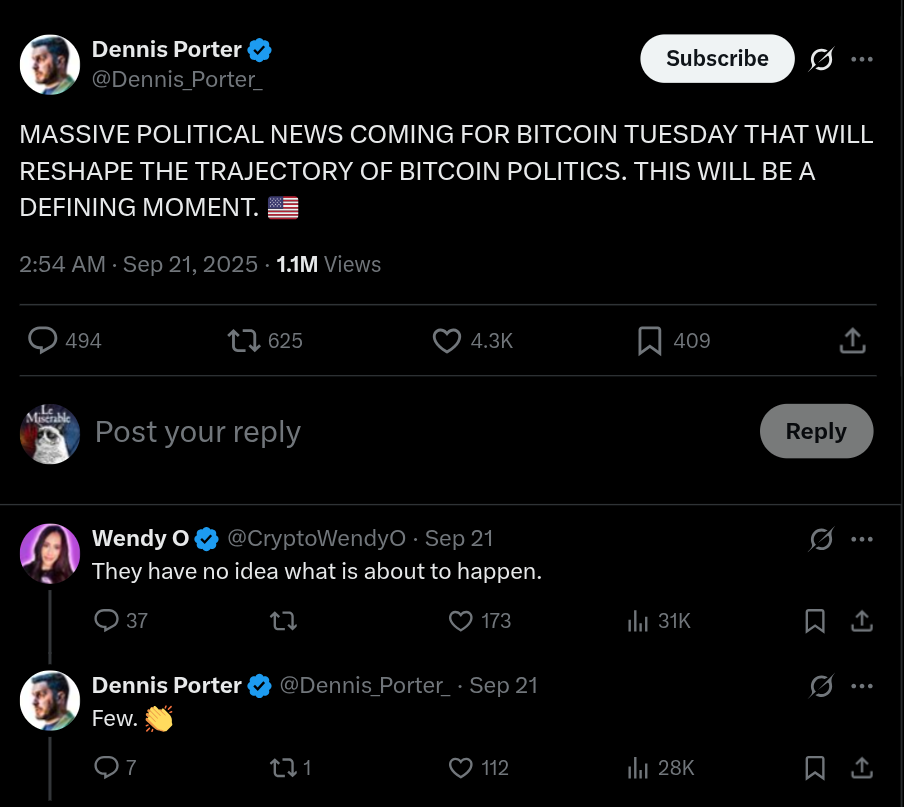Share the main Dennis Porter post
This screenshot has height=807, width=904.
click(852, 341)
